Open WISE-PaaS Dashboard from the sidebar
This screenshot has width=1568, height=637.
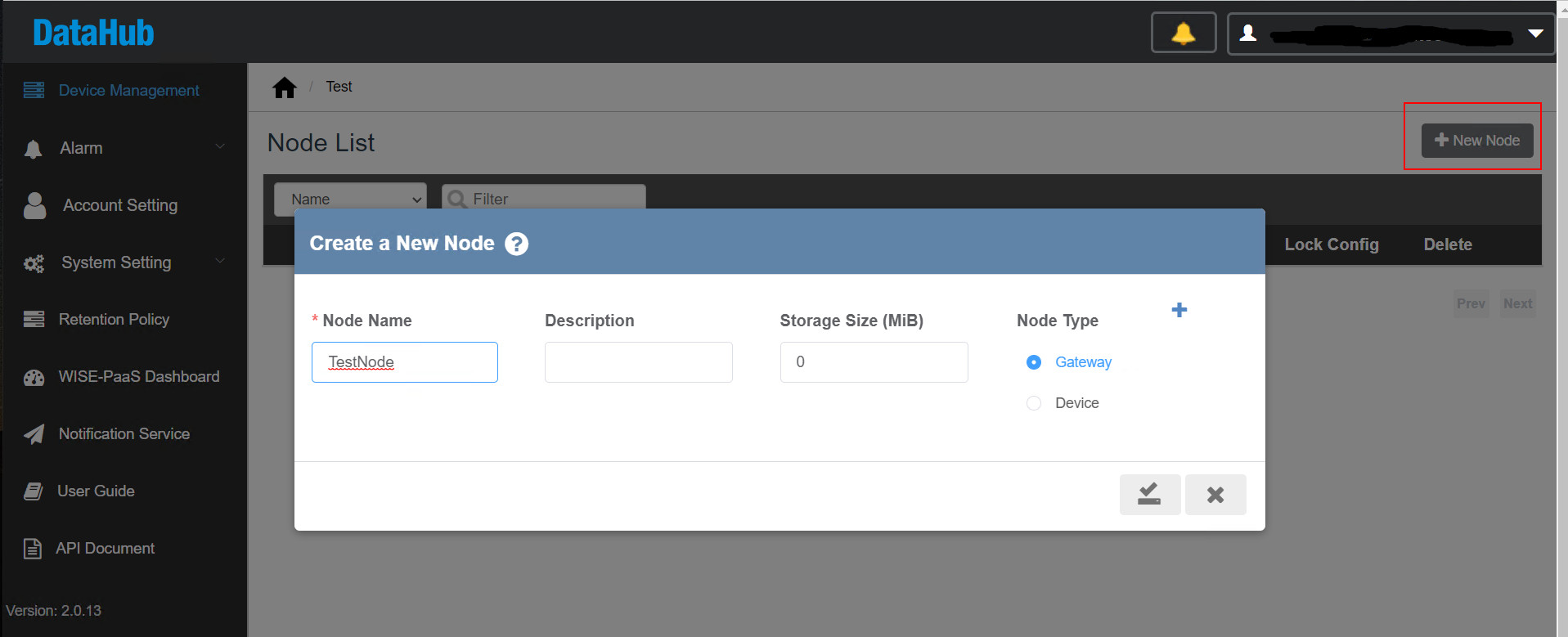[138, 377]
